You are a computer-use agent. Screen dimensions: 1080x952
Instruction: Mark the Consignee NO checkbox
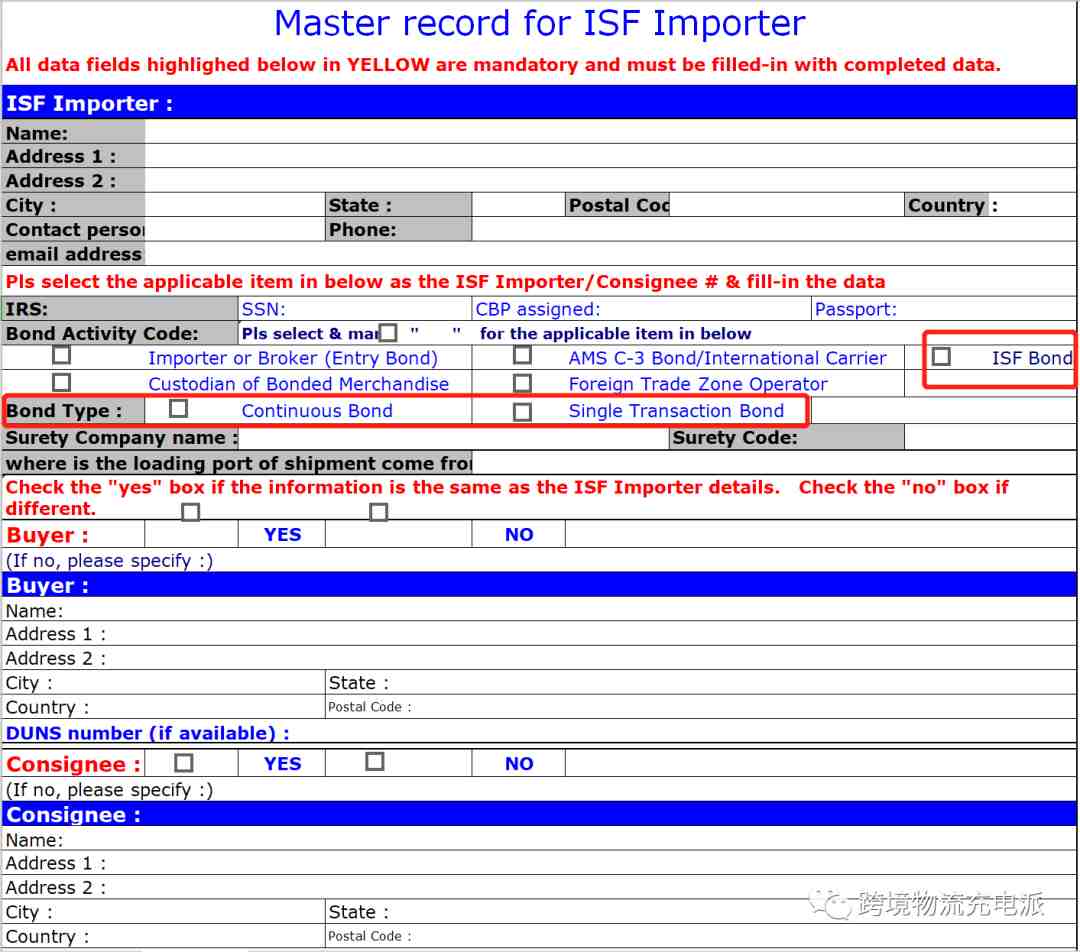(x=374, y=762)
